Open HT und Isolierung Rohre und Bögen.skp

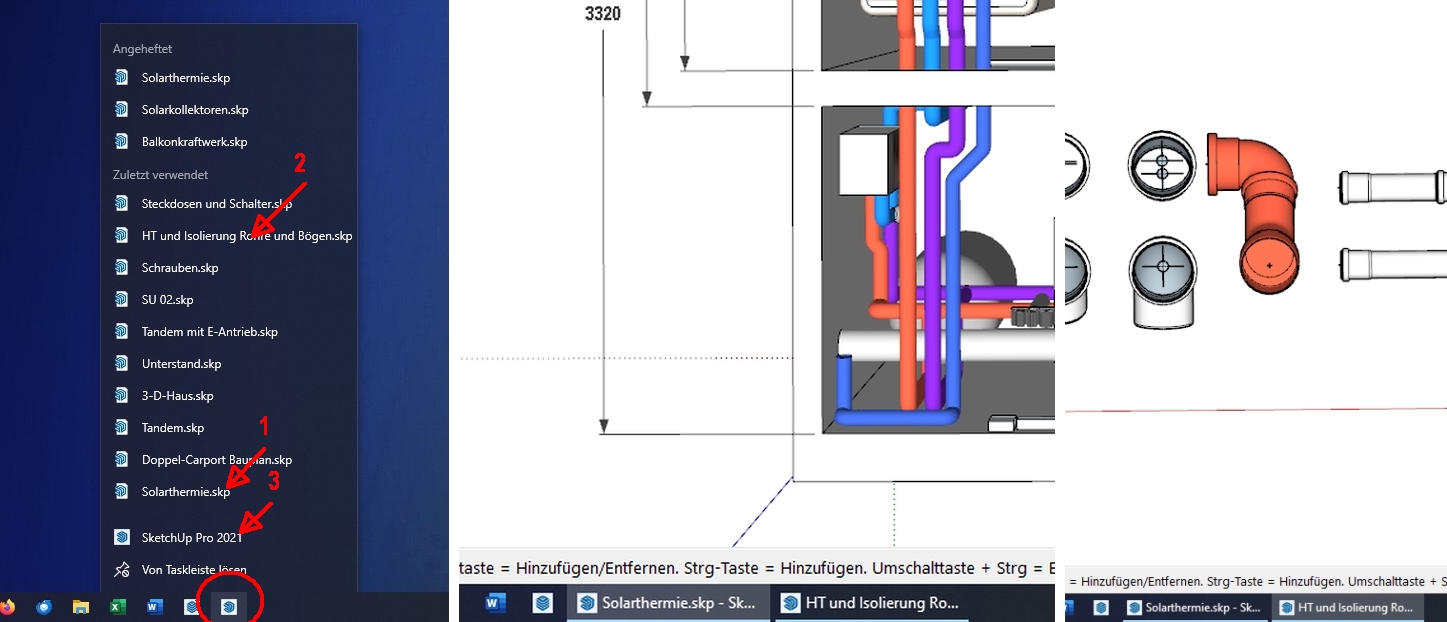[x=229, y=235]
